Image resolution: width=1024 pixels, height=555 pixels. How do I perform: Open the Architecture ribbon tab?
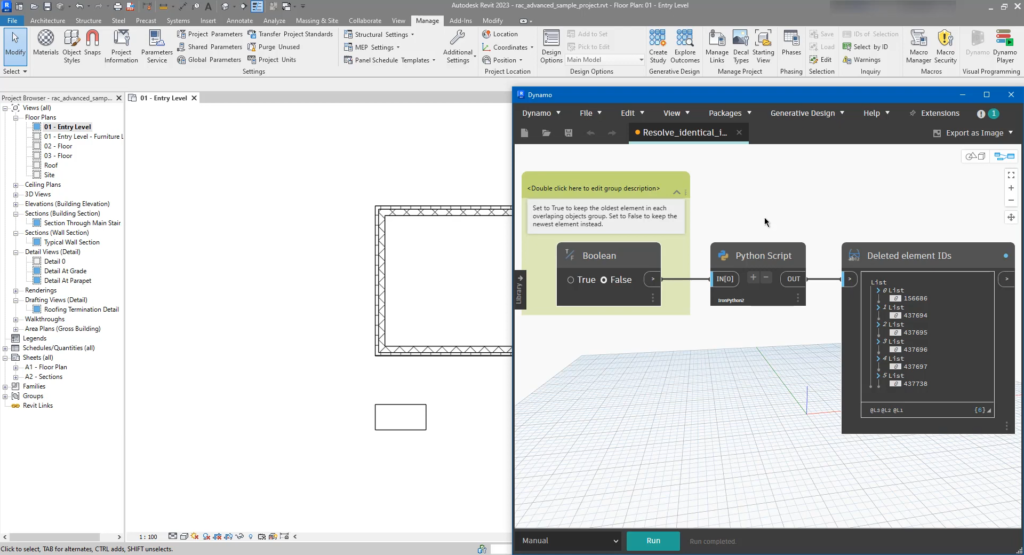click(48, 21)
